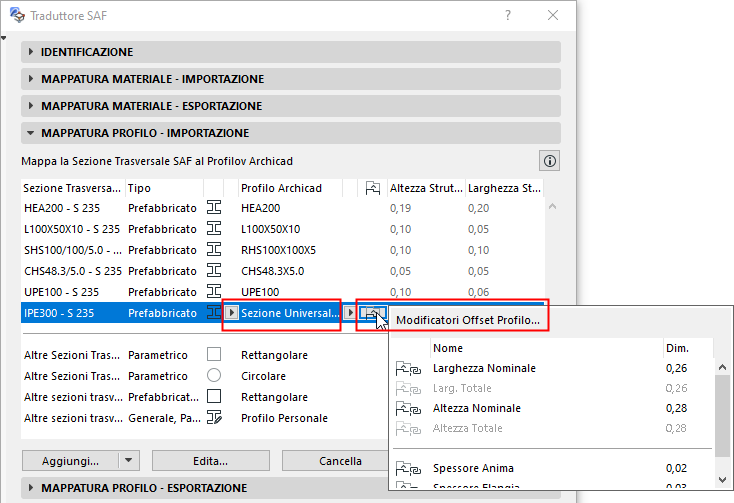Click the 0,02 value of Spessore Anima
This screenshot has width=734, height=503.
pyautogui.click(x=676, y=468)
